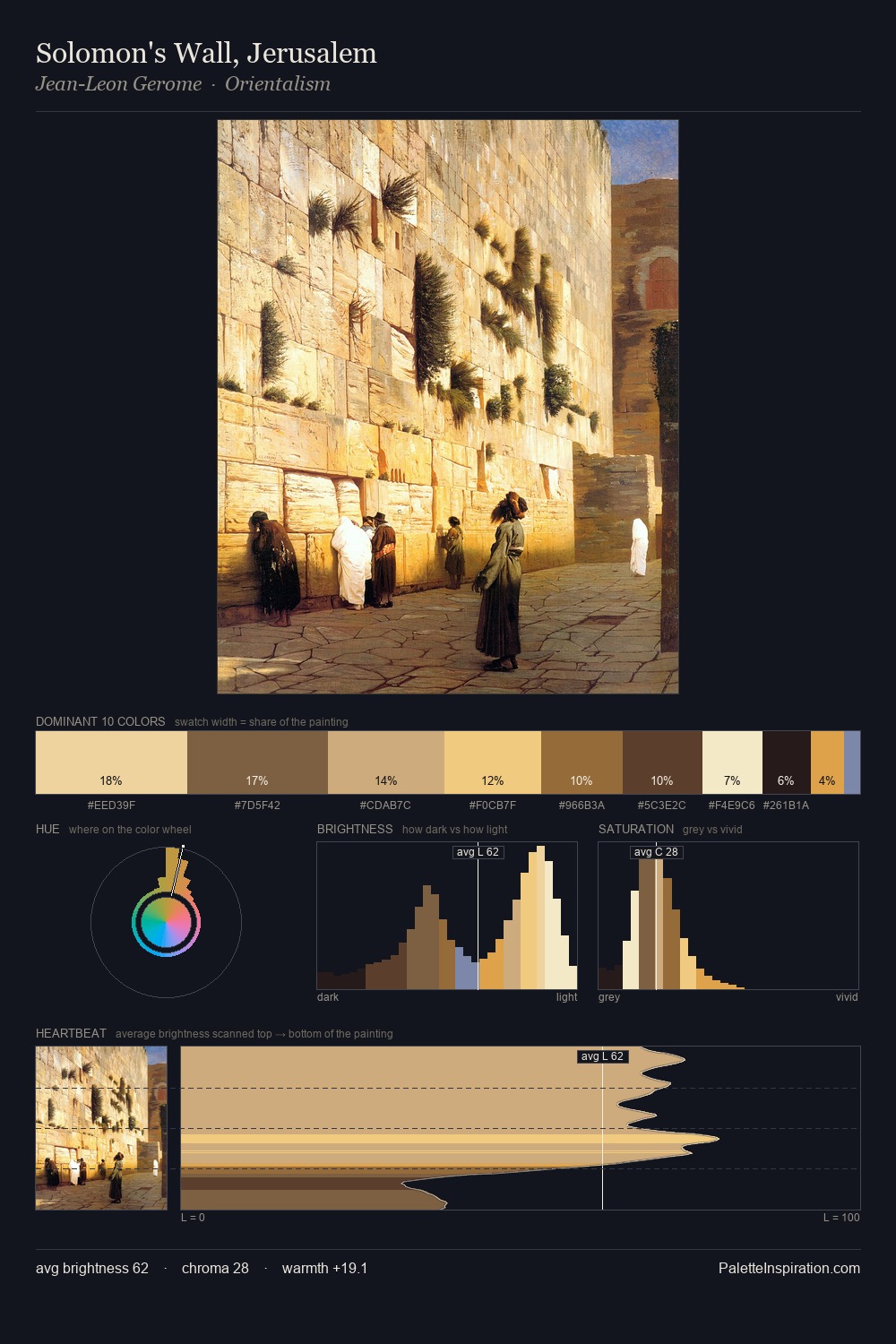Image resolution: width=896 pixels, height=1344 pixels.
Task: Click the 'vivid' axis label
Action: [x=847, y=997]
